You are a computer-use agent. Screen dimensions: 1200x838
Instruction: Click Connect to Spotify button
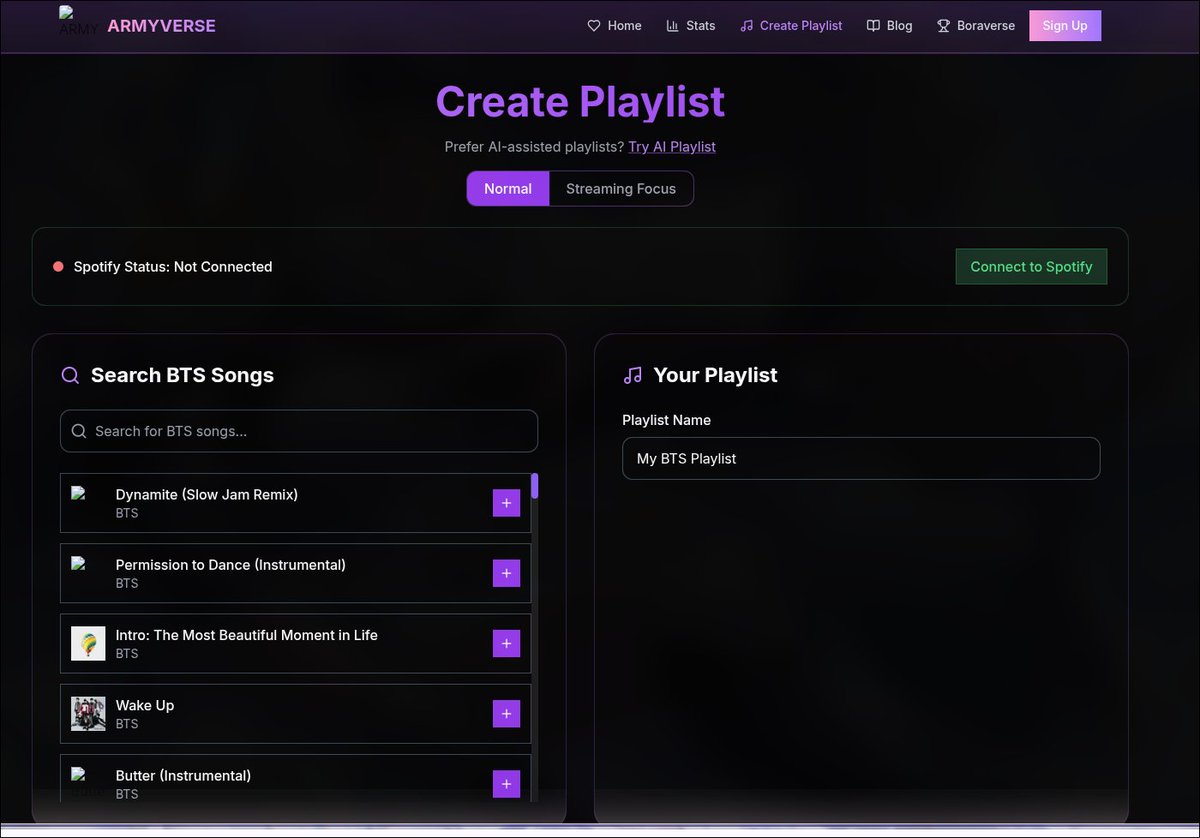coord(1031,267)
